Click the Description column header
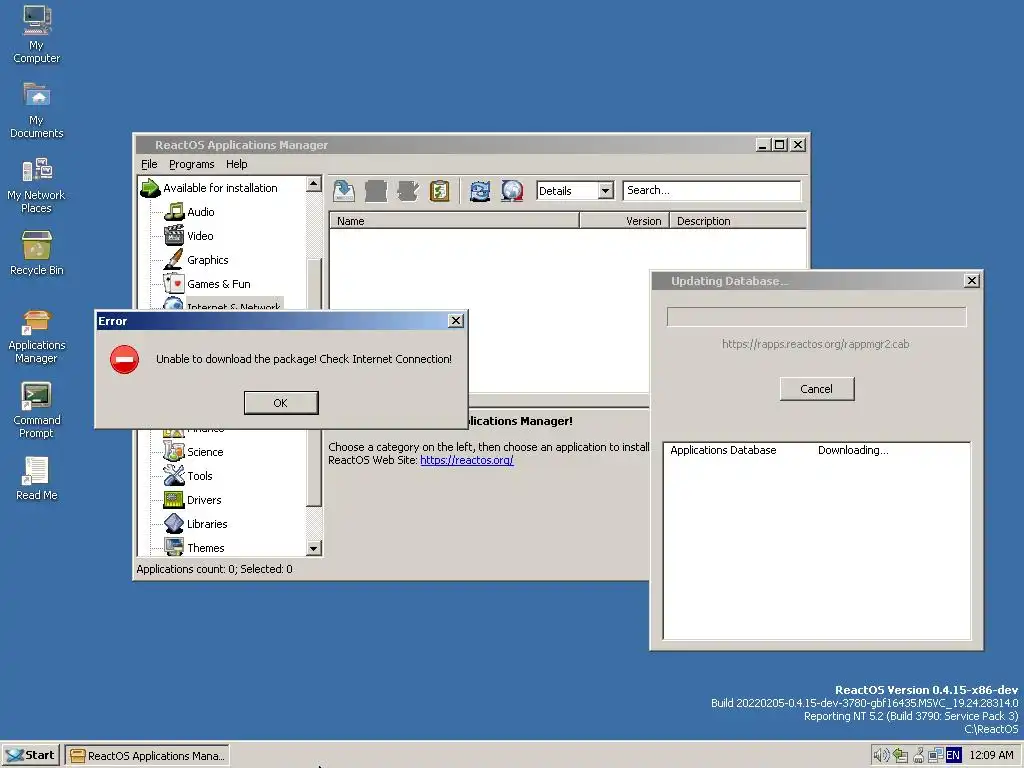The height and width of the screenshot is (768, 1024). tap(738, 221)
